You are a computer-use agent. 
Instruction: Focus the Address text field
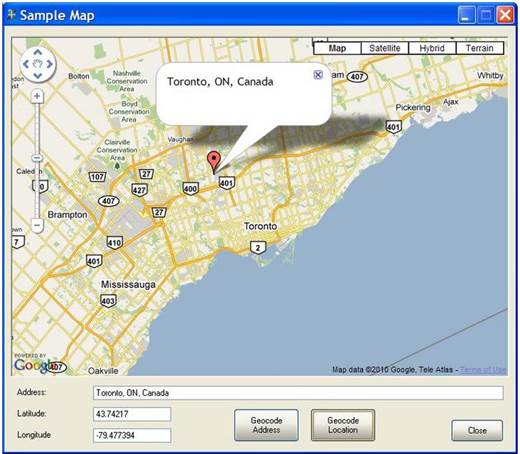298,393
